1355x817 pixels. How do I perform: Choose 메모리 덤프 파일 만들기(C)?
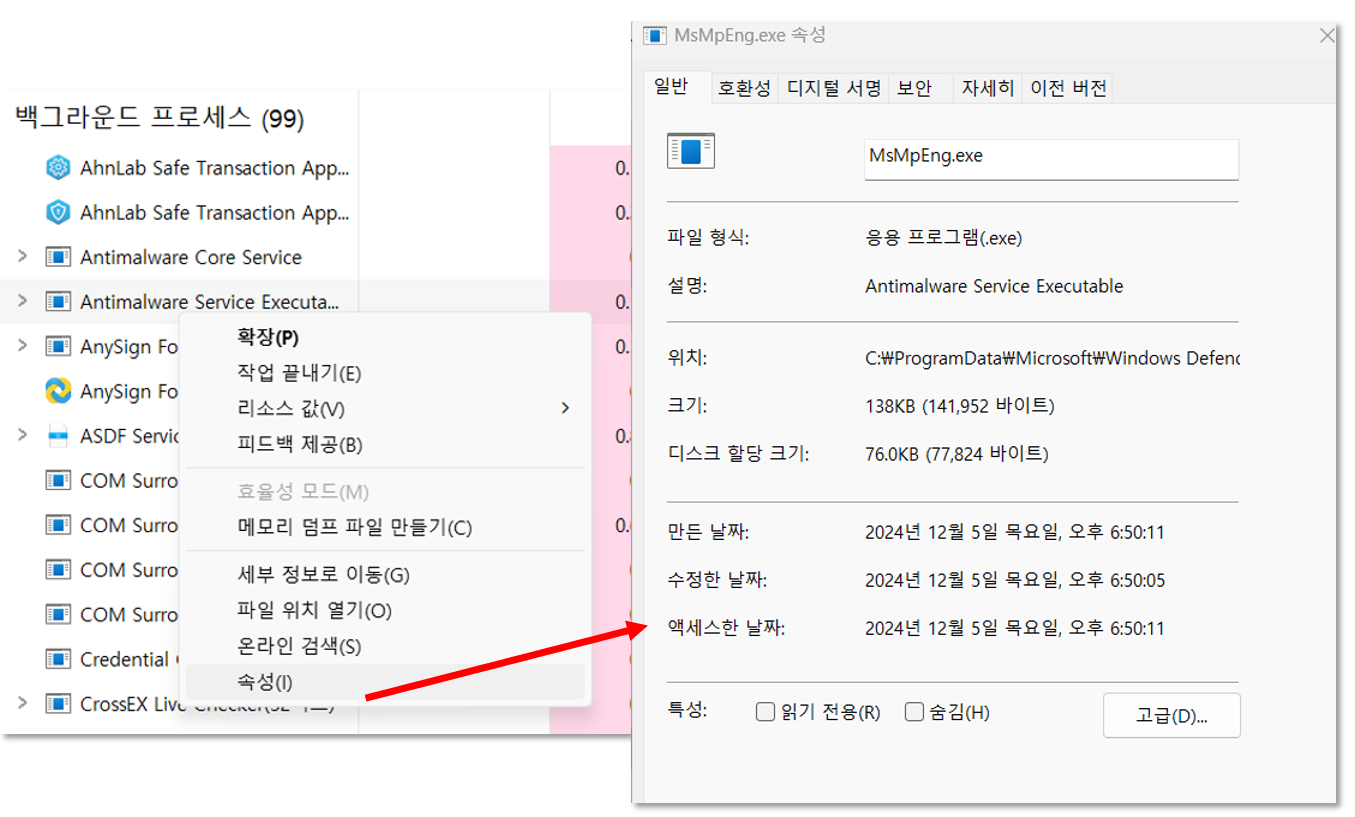coord(385,527)
